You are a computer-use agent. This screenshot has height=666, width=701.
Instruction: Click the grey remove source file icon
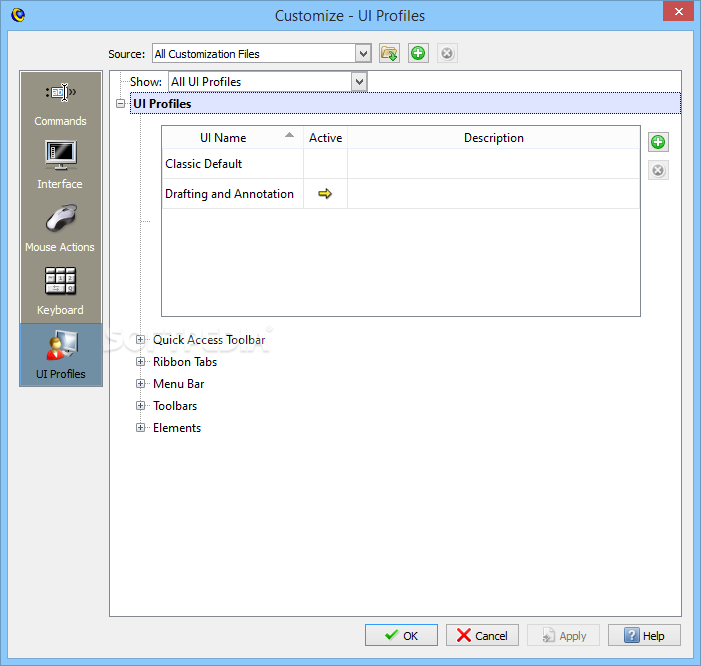coord(447,54)
